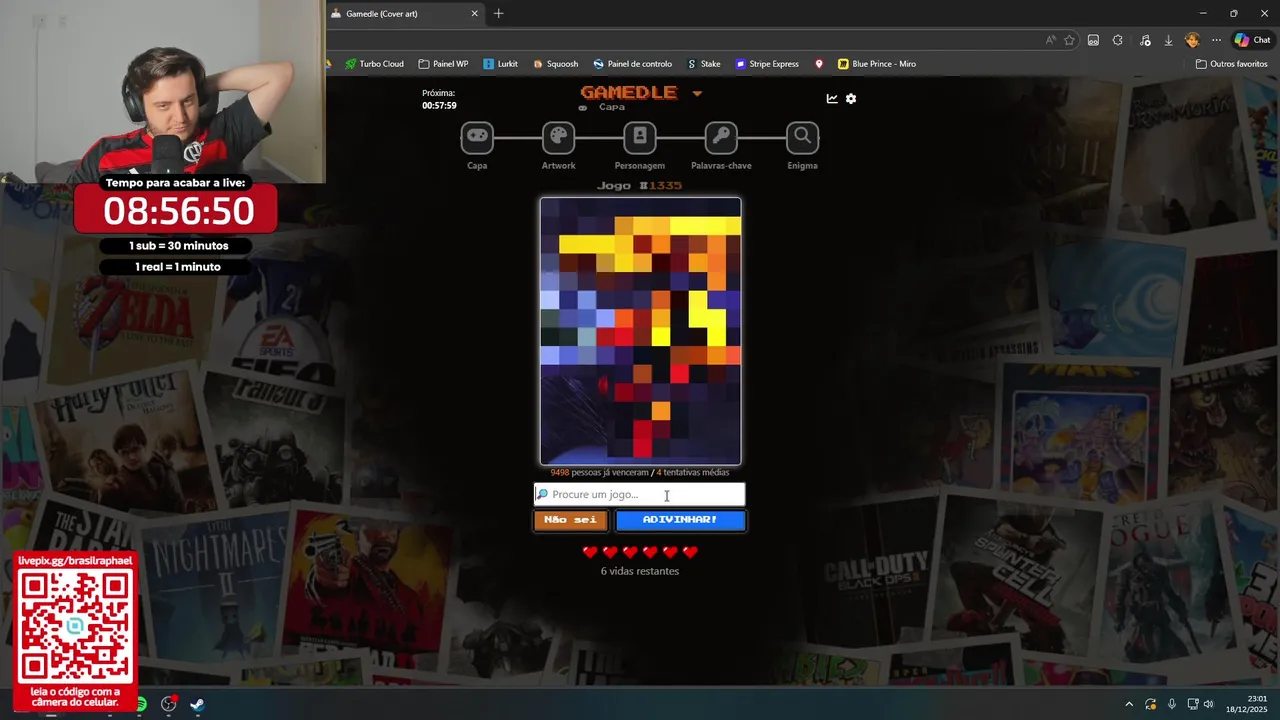Click the 'Próxima: 00:57:59' countdown

click(439, 99)
